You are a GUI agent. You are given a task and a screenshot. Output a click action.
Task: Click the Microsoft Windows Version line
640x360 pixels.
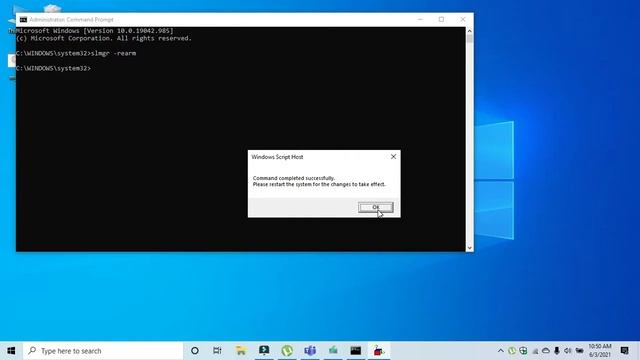(95, 31)
